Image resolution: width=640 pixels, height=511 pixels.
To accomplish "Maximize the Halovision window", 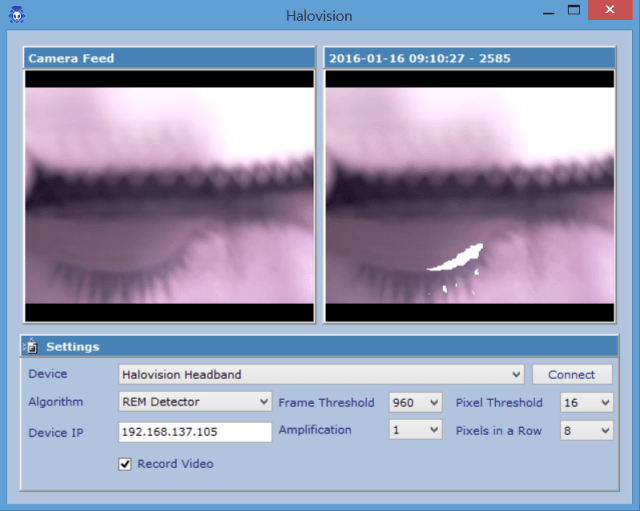I will click(x=574, y=11).
